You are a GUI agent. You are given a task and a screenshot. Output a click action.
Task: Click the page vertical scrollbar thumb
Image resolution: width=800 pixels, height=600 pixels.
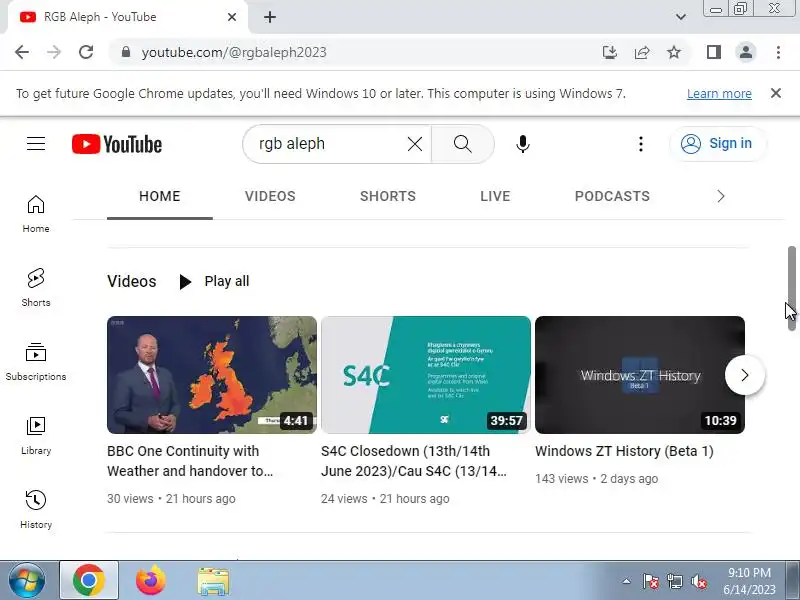tap(791, 288)
